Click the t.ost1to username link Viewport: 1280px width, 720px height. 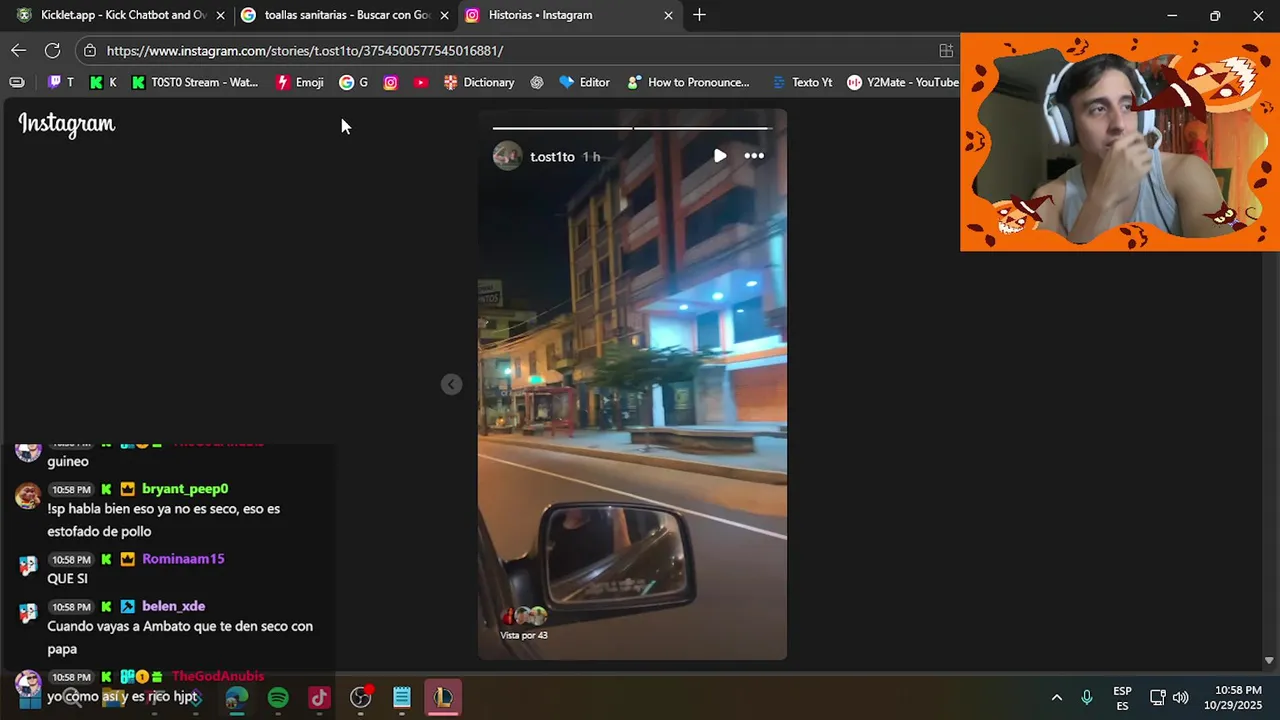[552, 157]
